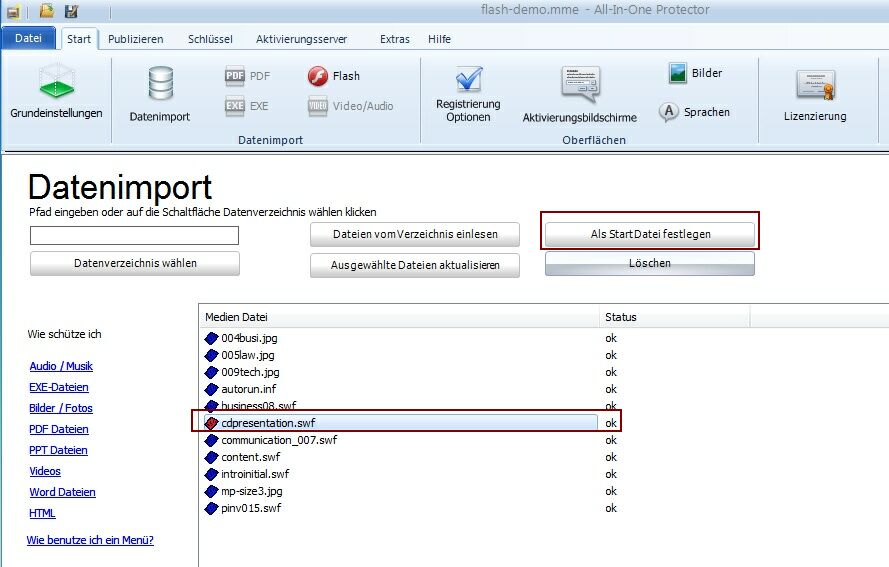Screen dimensions: 889x567
Task: Open the Schlüssel tab
Action: coord(210,39)
